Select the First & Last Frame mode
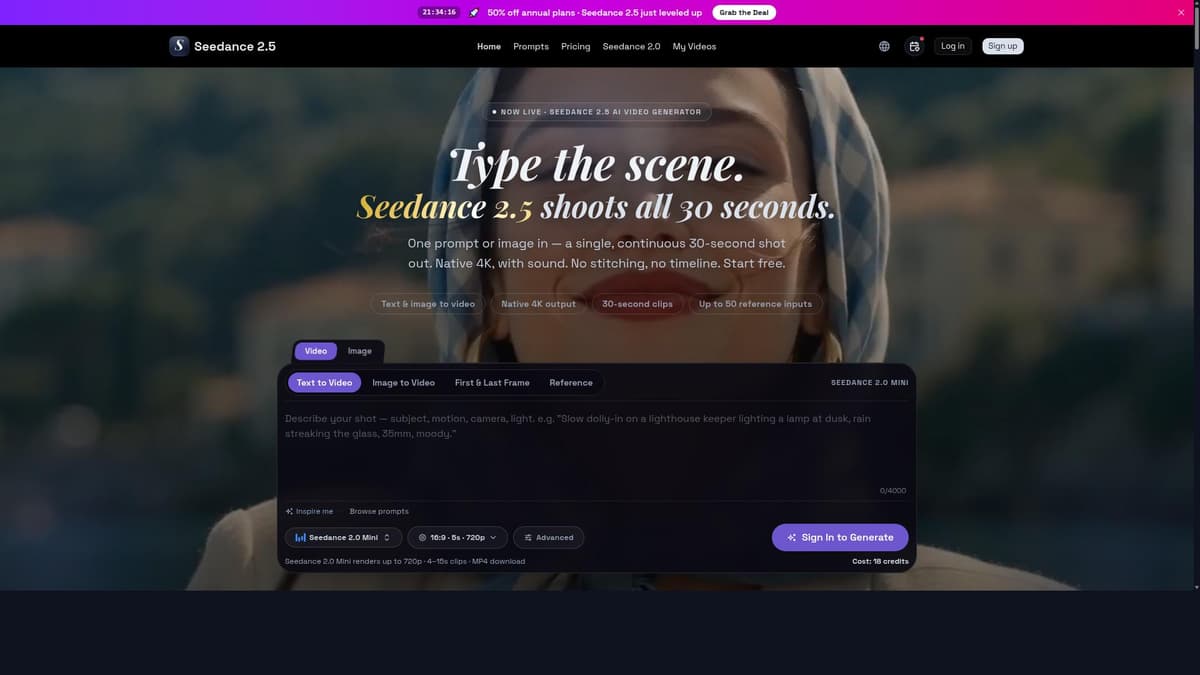The width and height of the screenshot is (1200, 675). pos(492,383)
